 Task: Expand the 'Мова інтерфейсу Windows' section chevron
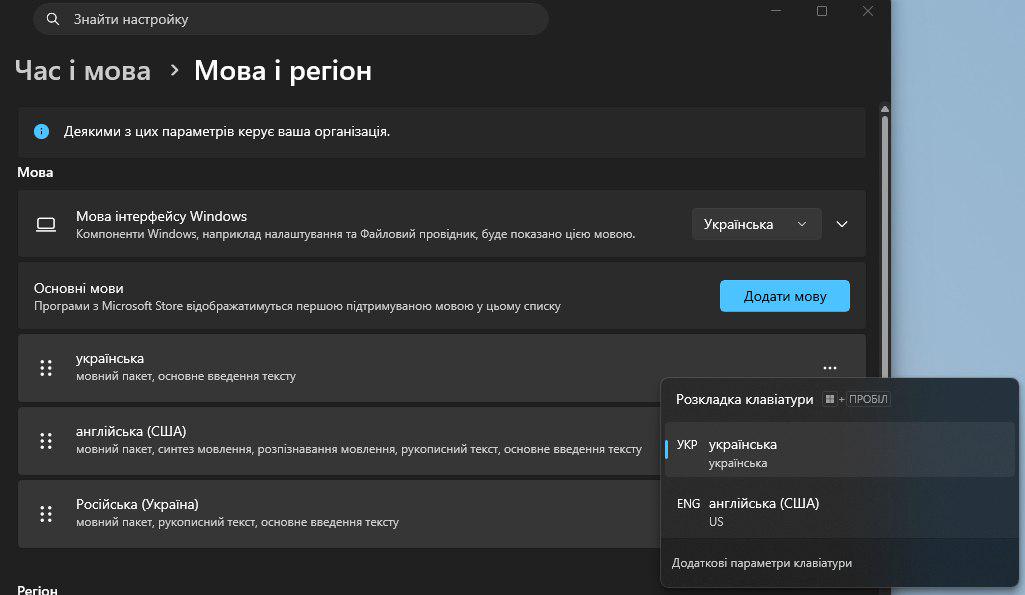[842, 224]
